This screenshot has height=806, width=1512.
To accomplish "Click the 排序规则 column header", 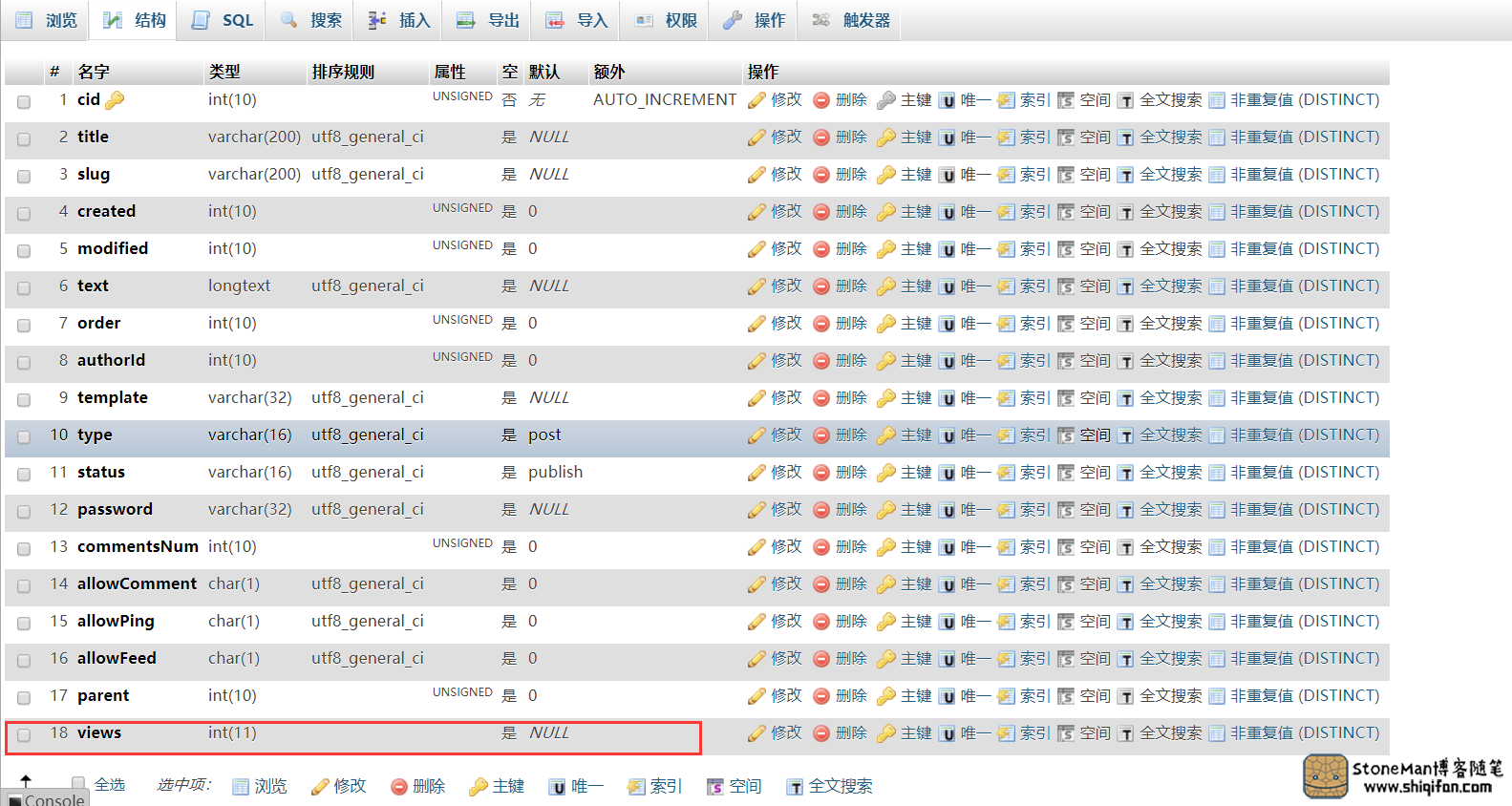I will tap(343, 72).
